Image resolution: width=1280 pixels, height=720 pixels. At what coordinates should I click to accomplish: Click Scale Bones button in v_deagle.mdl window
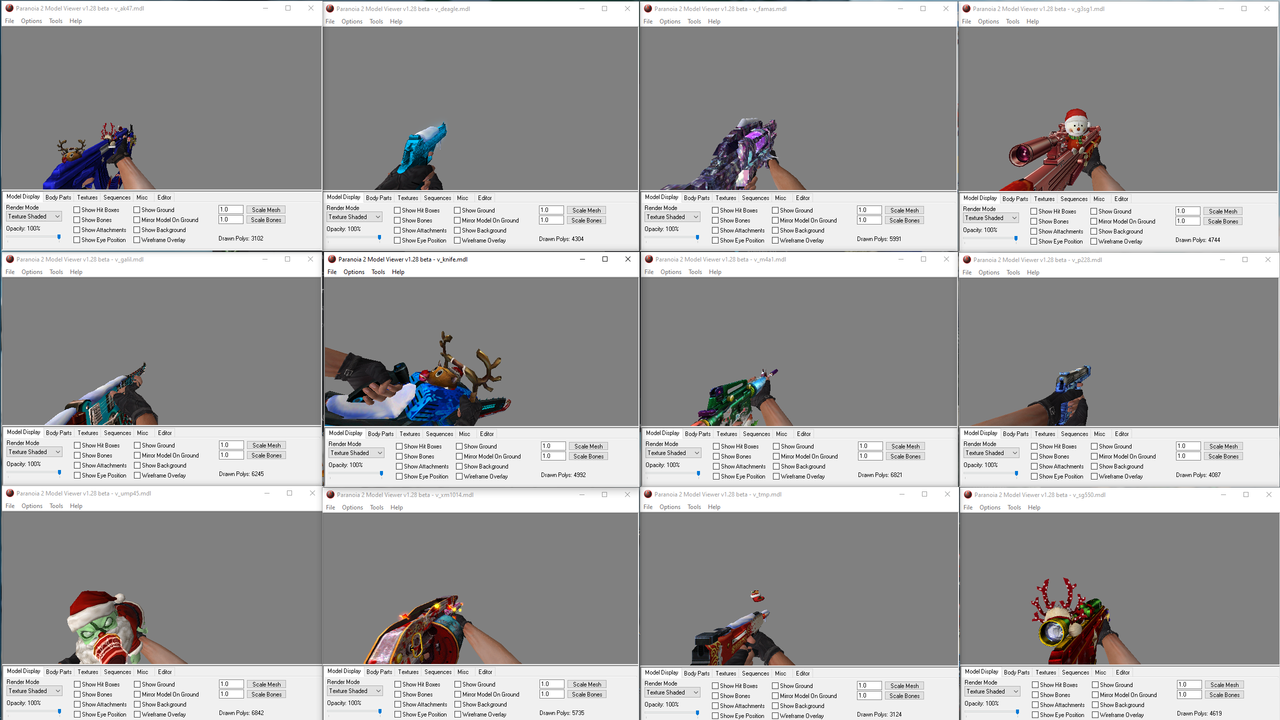tap(586, 220)
